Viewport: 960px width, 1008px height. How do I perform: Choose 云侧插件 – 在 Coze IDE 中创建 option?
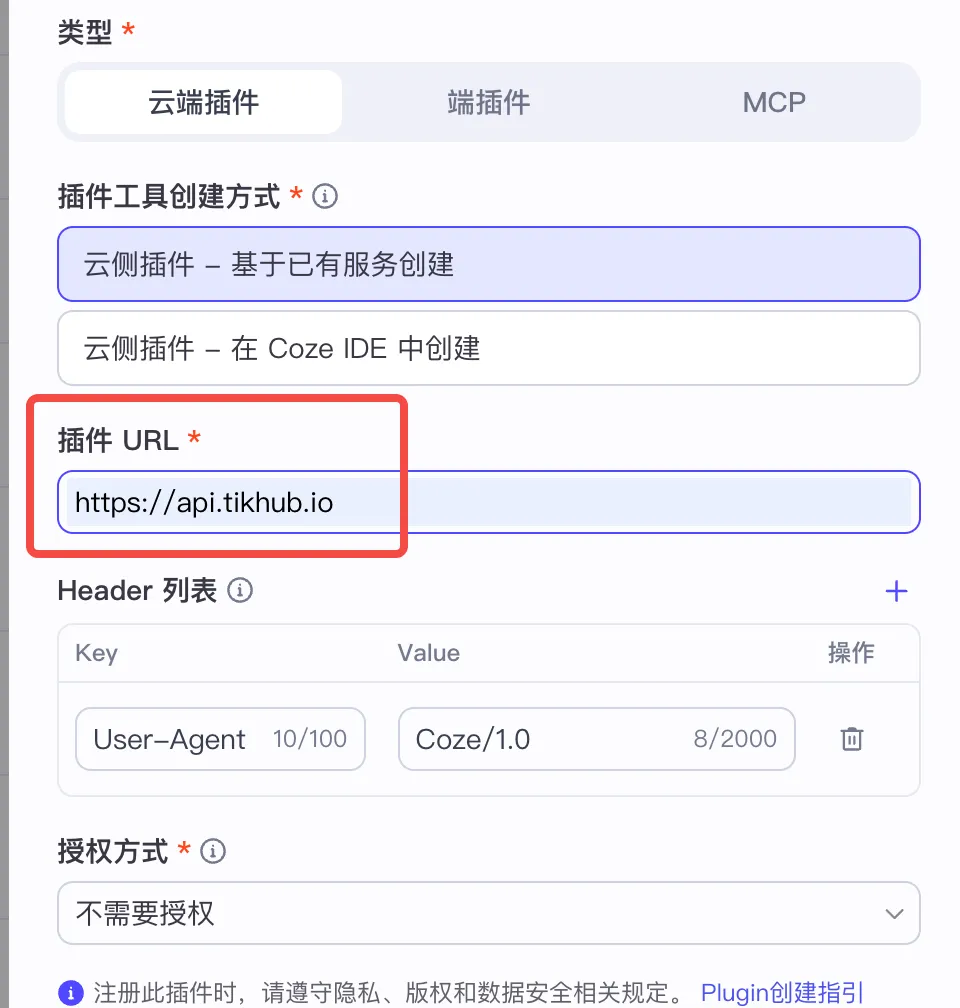click(488, 348)
